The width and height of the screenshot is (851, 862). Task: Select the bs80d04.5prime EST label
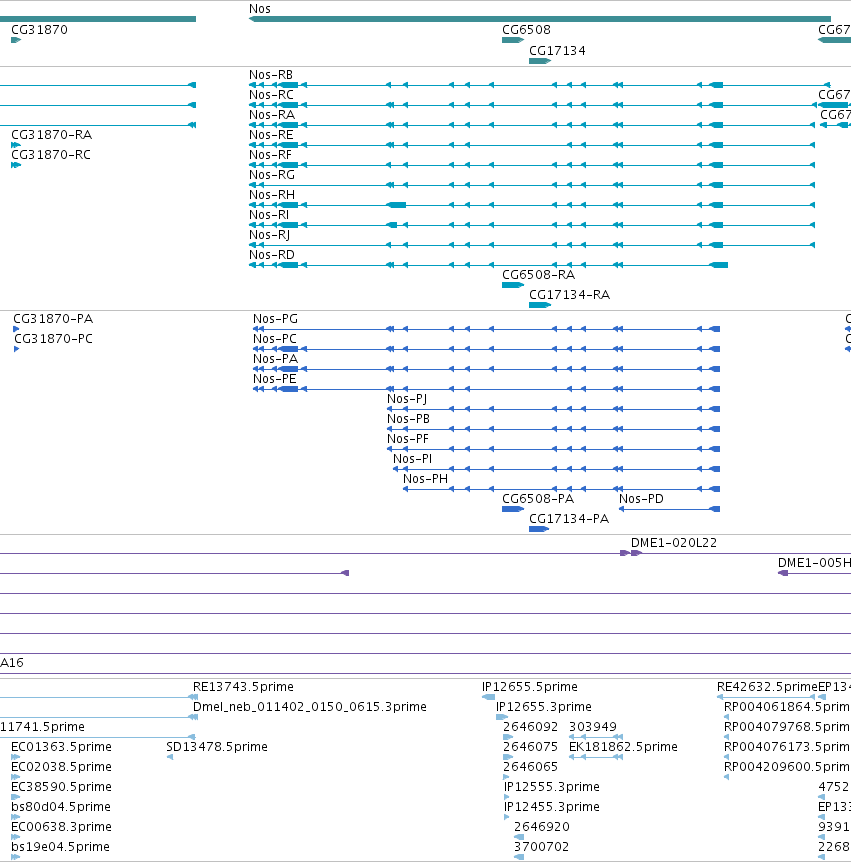pyautogui.click(x=61, y=807)
